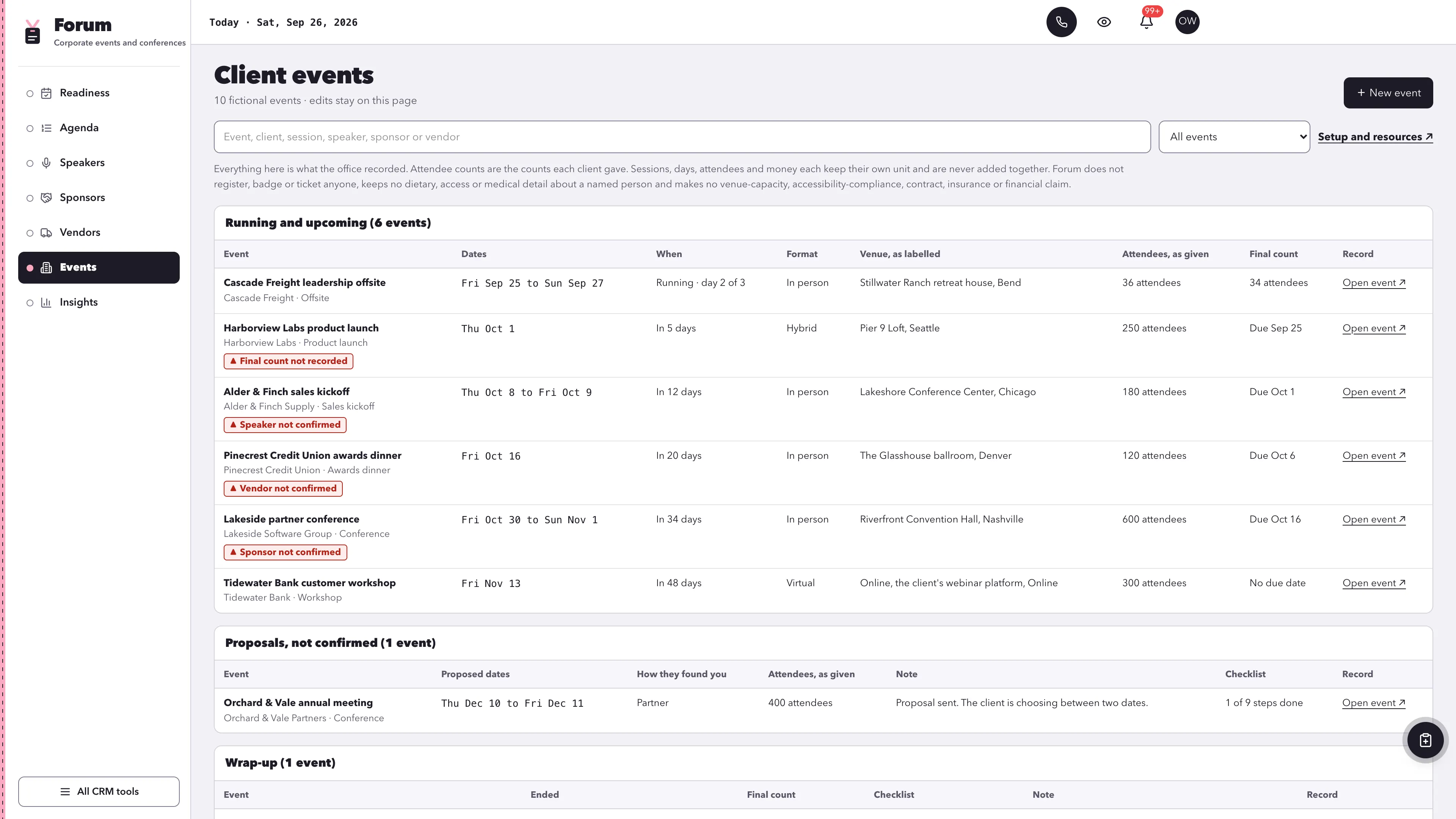Open event for Harborview Labs product launch
The width and height of the screenshot is (1456, 819).
coord(1373,328)
